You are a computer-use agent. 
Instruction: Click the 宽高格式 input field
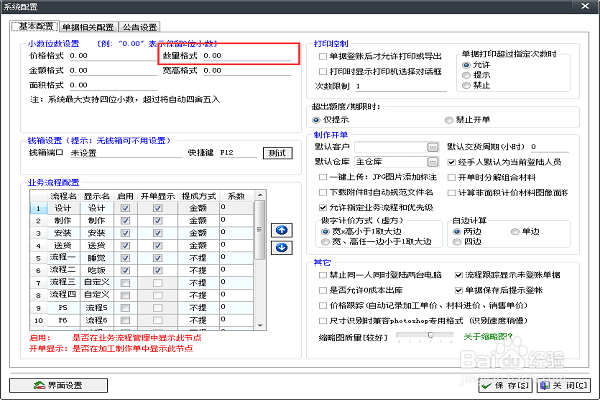(247, 71)
